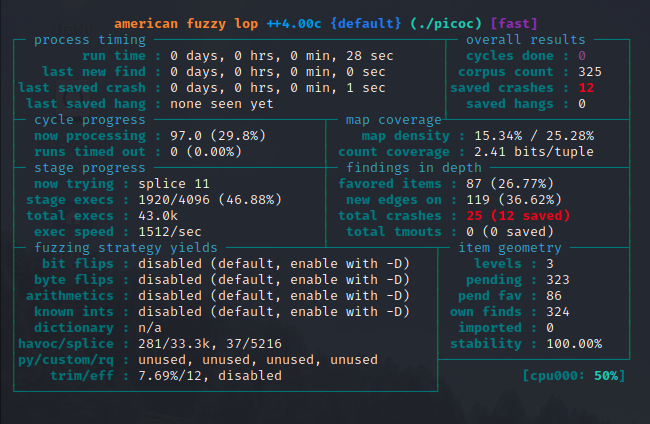Viewport: 650px width, 424px height.
Task: Select the run time value
Action: [282, 56]
